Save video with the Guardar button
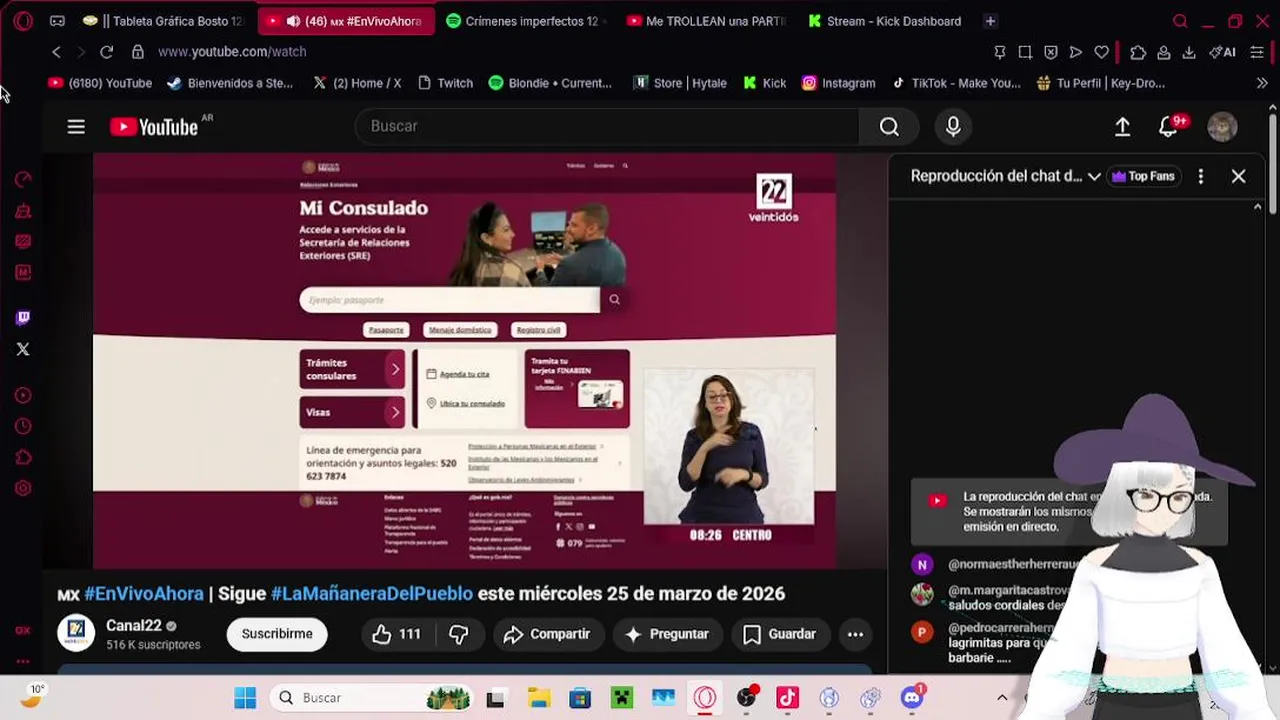This screenshot has height=720, width=1280. [x=780, y=634]
